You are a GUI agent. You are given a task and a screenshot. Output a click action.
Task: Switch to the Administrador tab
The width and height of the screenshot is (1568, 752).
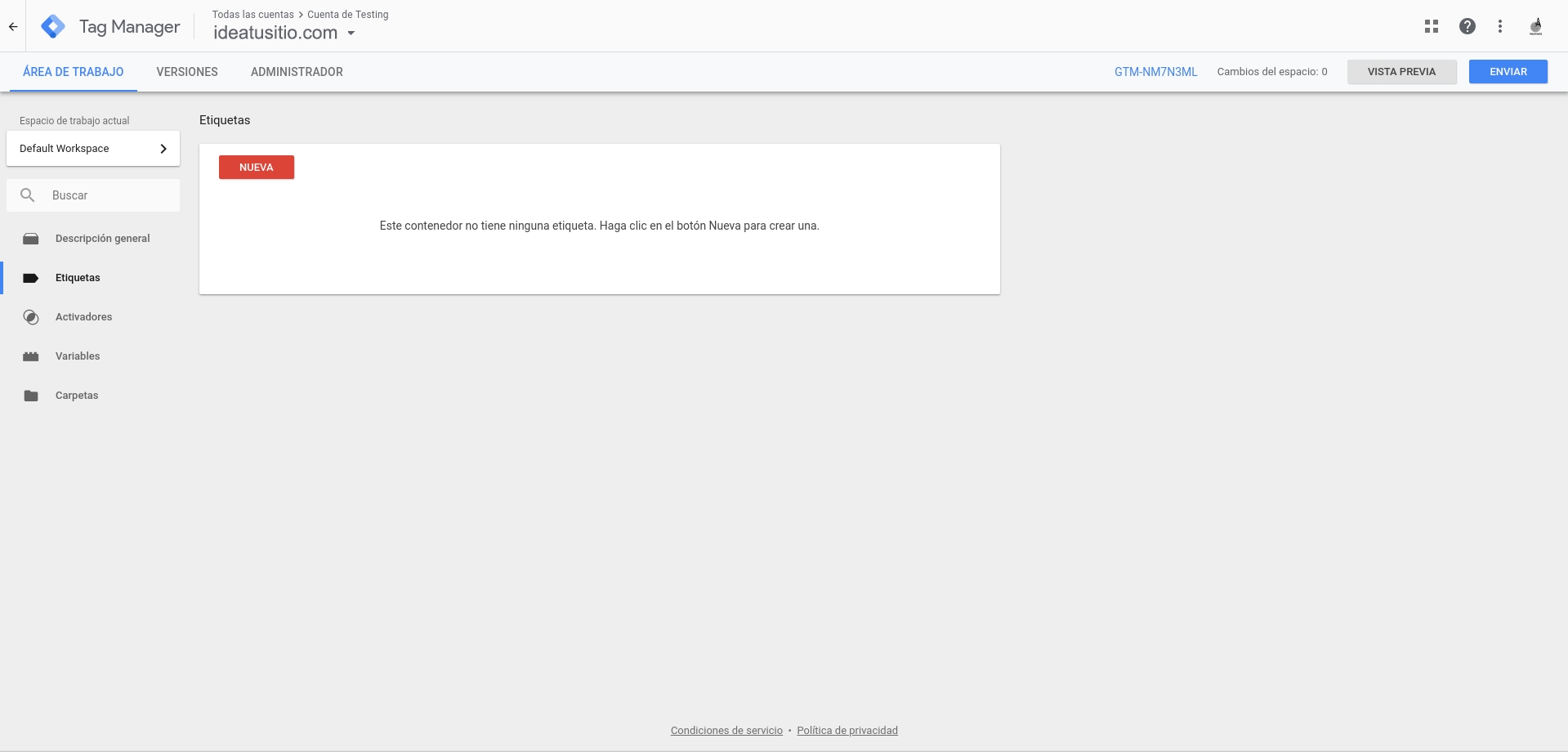coord(297,72)
